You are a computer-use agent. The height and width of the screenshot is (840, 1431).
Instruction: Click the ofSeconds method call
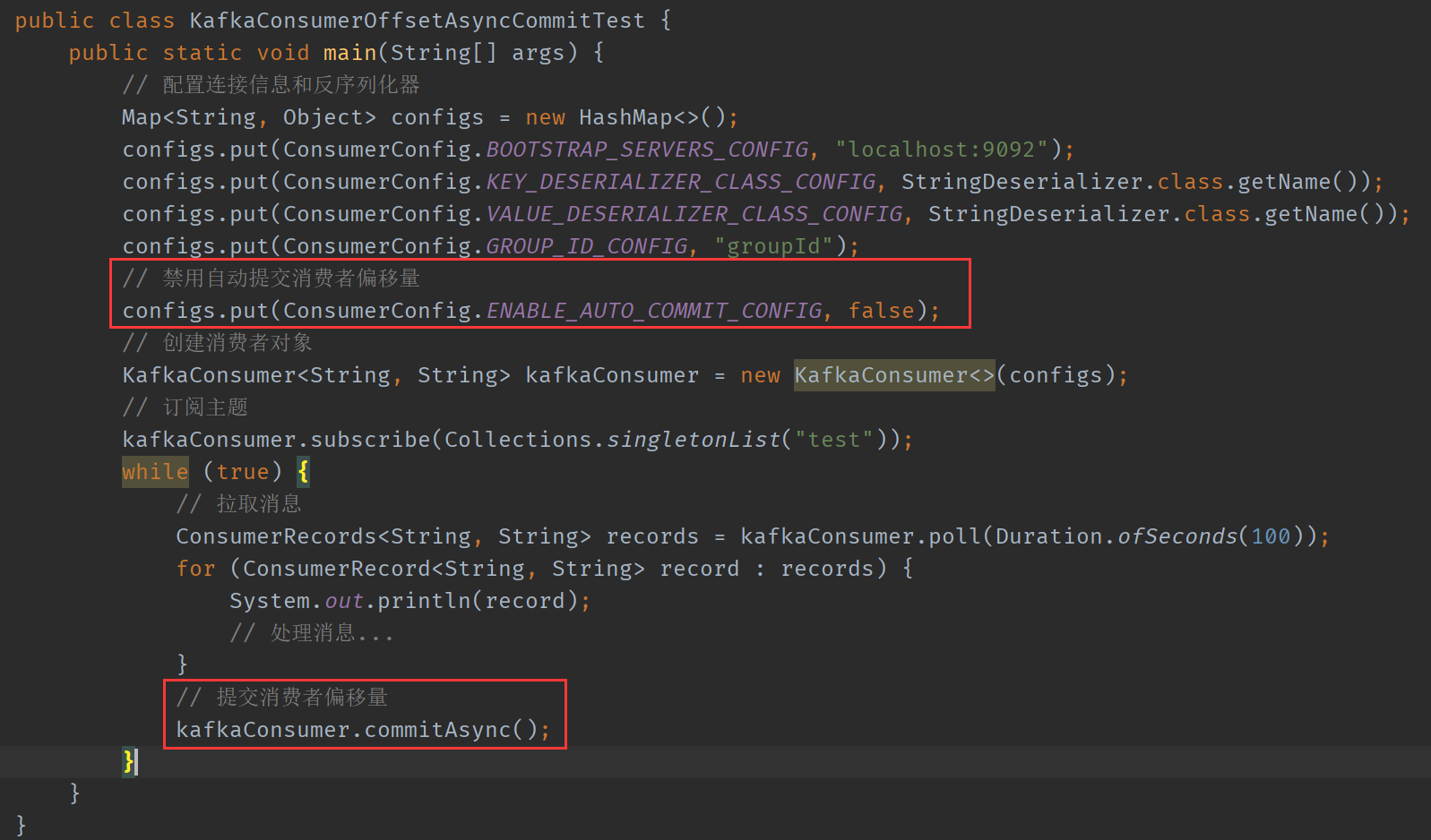tap(1177, 536)
